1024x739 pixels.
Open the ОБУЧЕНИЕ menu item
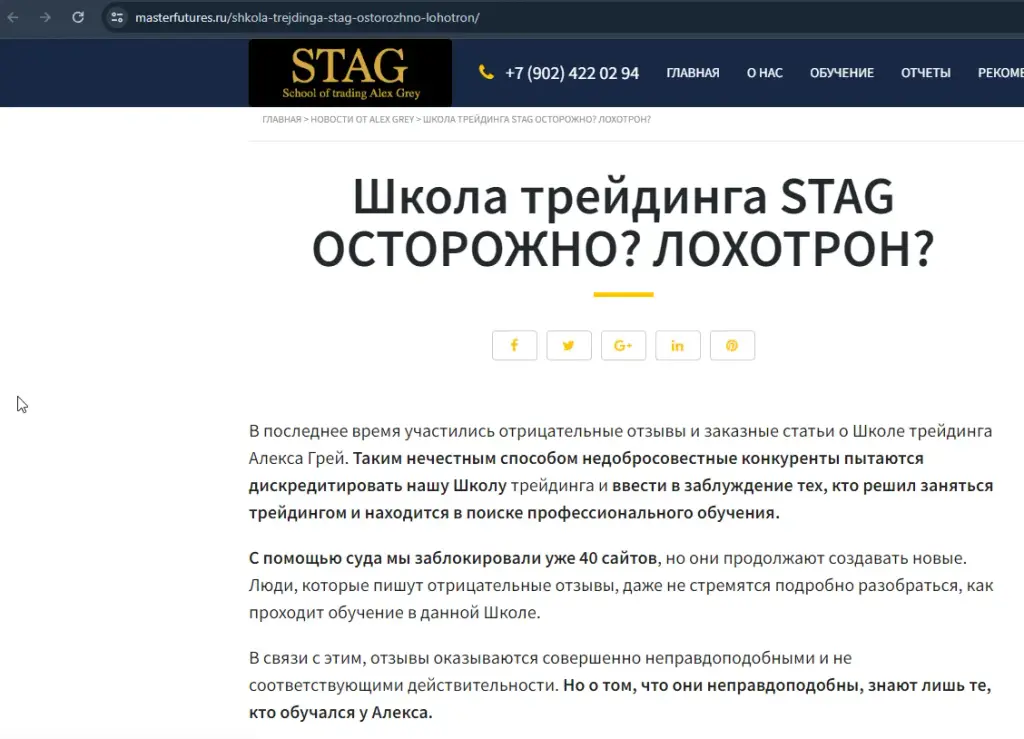pos(842,73)
